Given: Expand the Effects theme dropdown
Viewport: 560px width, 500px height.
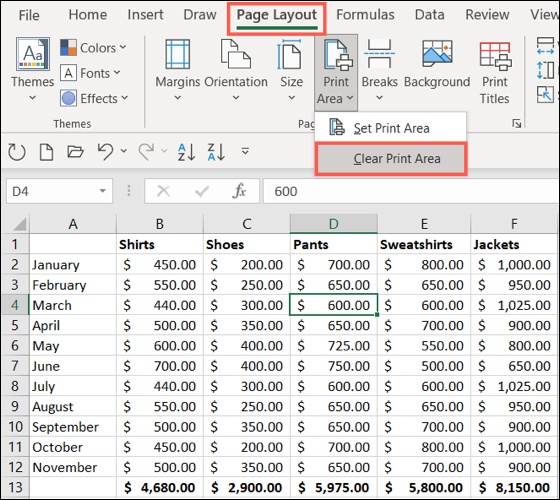Looking at the screenshot, I should pyautogui.click(x=94, y=98).
